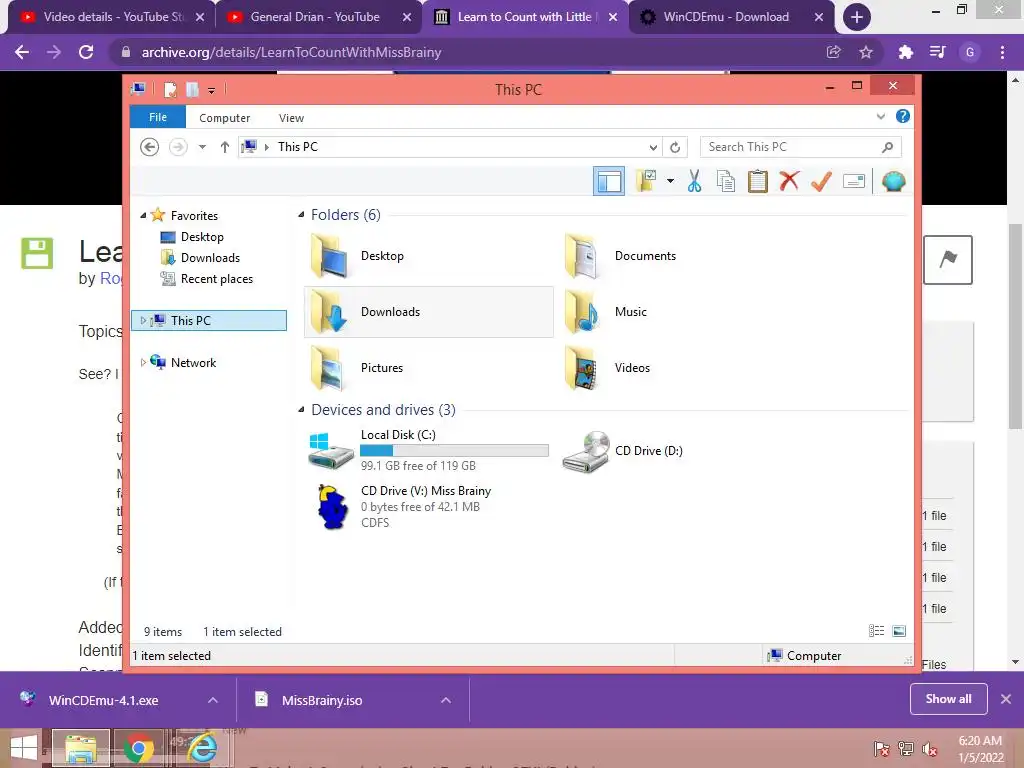Click Show all downloads button
1024x768 pixels.
click(x=948, y=699)
